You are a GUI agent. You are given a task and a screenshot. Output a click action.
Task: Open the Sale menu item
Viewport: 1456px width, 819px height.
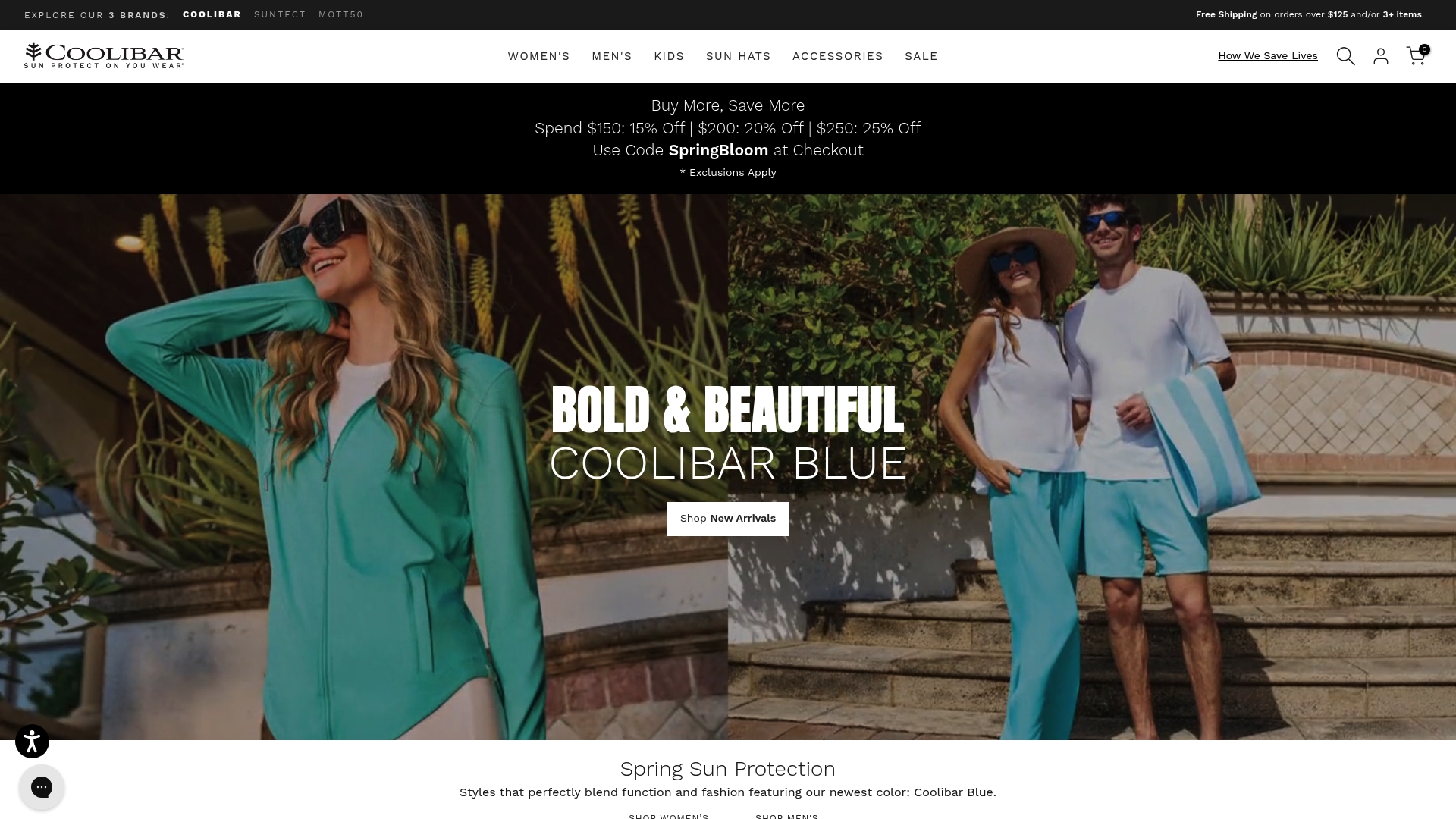point(921,56)
